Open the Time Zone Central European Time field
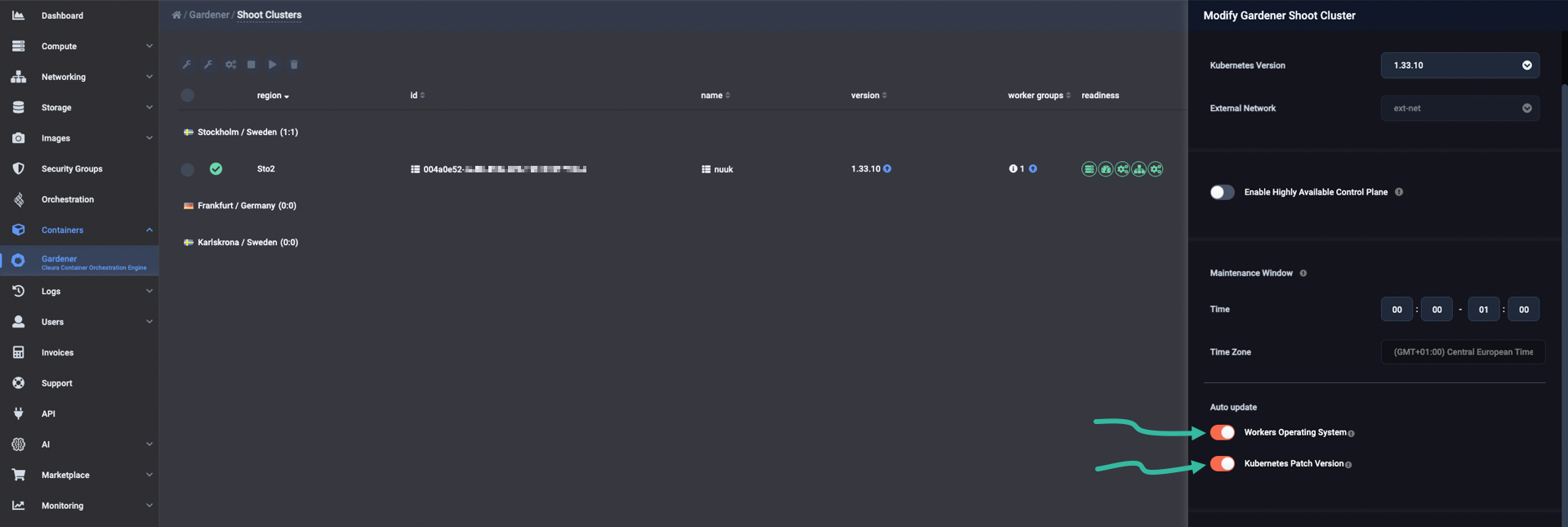Screen dimensions: 1568x527 (1463, 352)
